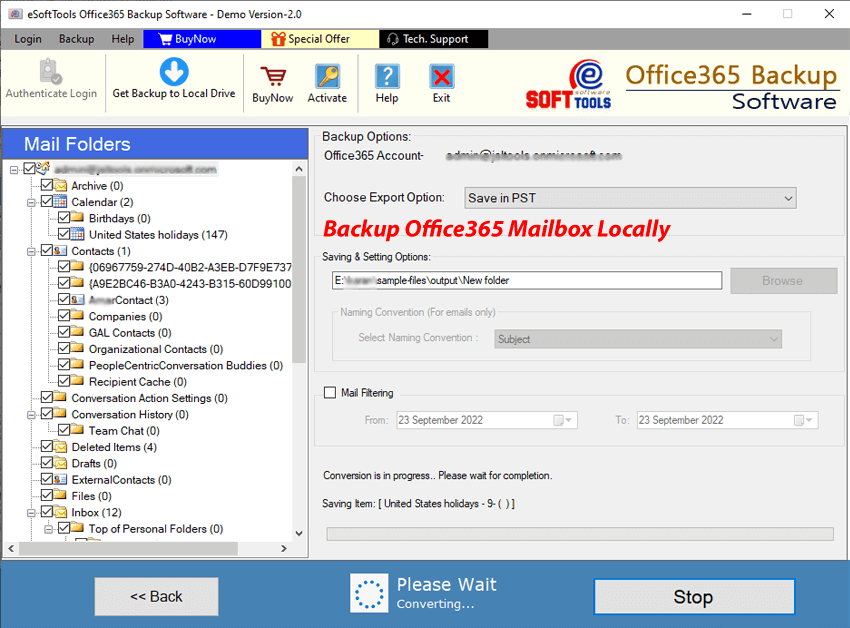Open the Choose Export Option dropdown
850x628 pixels.
click(x=631, y=198)
